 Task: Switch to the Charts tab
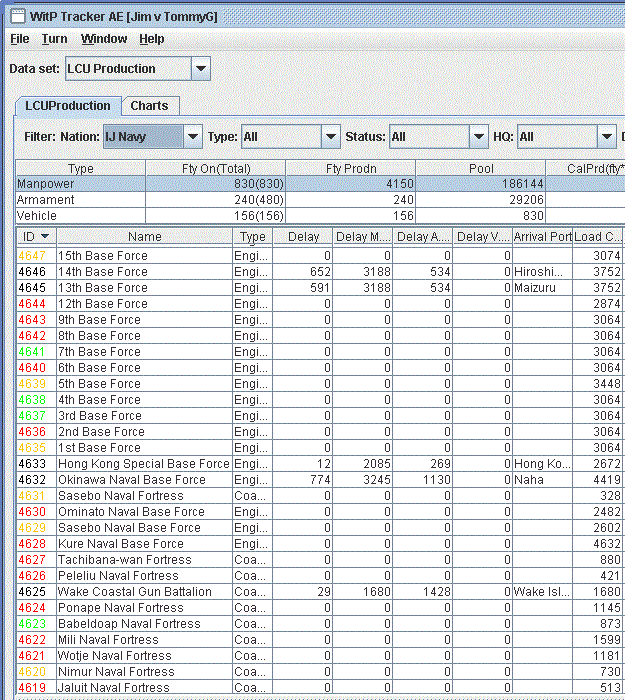[150, 106]
